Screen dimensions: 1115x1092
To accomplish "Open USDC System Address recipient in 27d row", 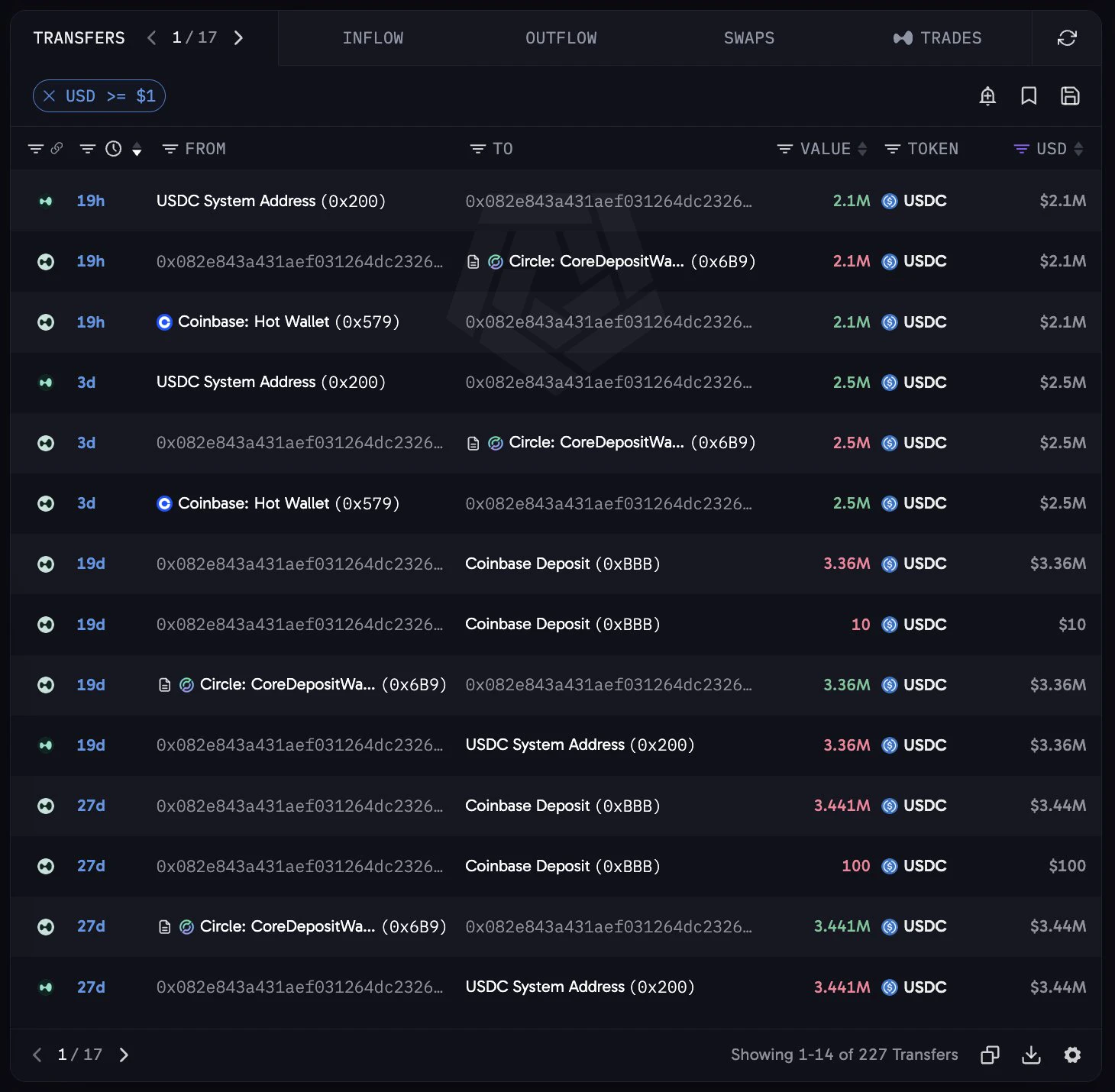I will point(580,987).
